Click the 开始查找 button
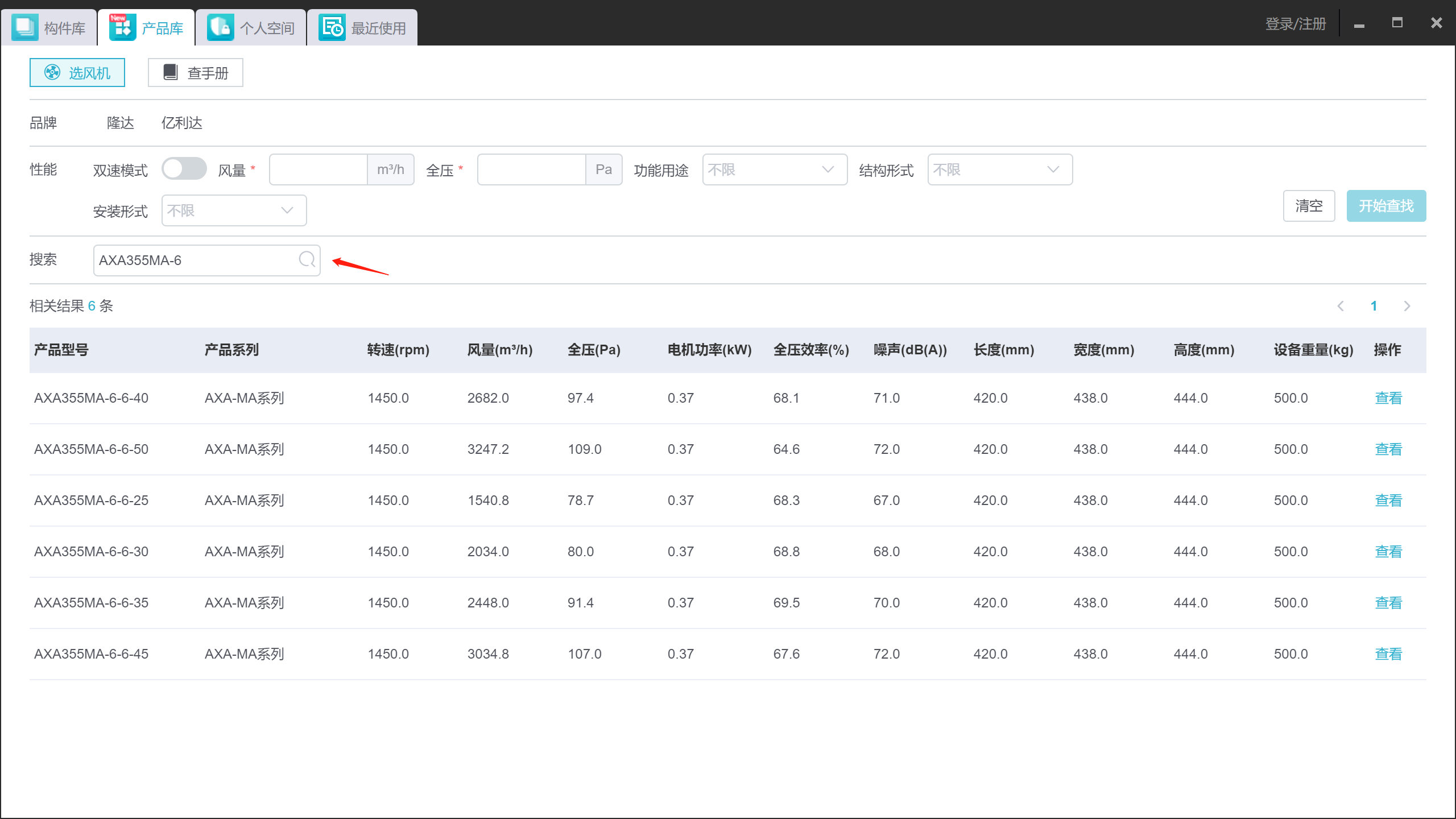 click(1386, 206)
